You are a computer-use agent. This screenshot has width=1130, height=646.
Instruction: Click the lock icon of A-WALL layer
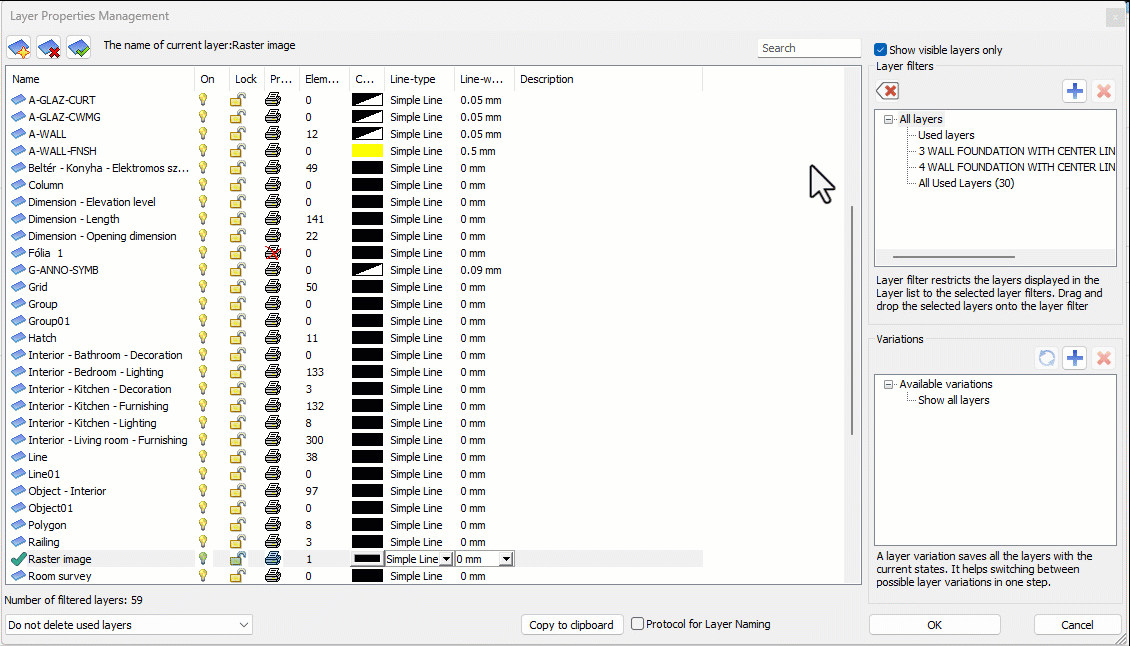pos(238,134)
